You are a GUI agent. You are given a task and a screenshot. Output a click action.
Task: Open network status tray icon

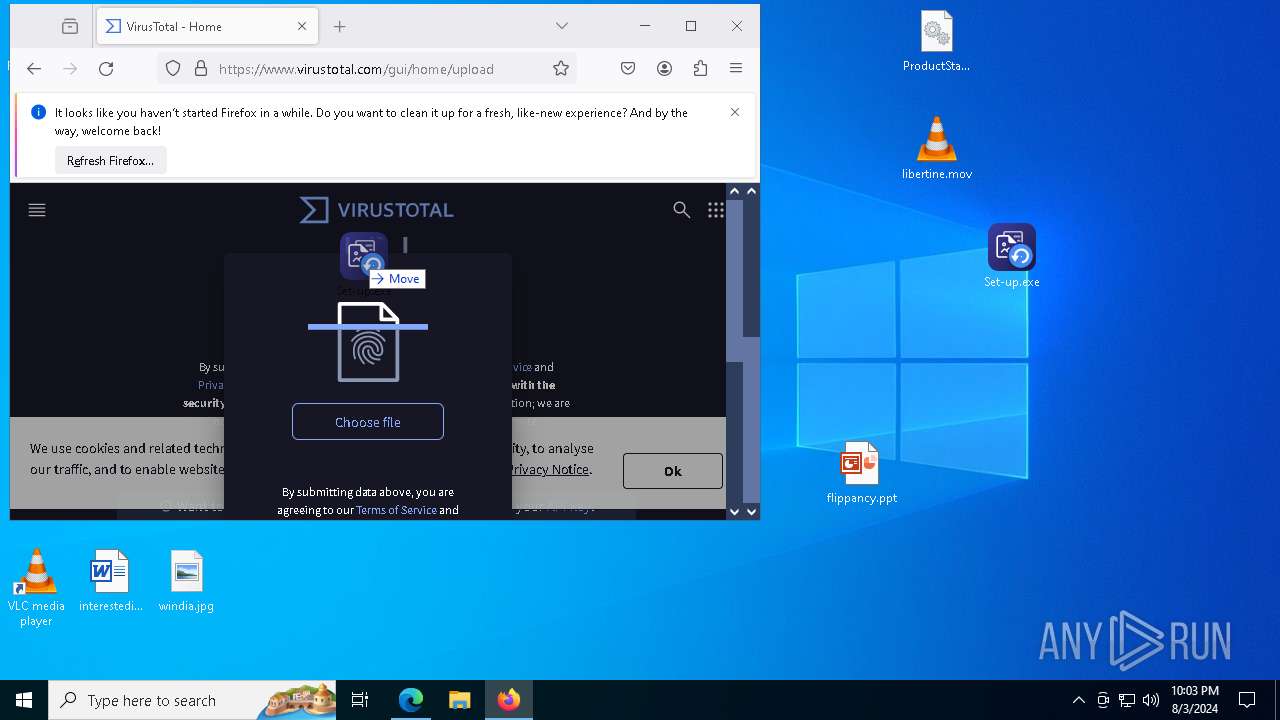coord(1127,700)
